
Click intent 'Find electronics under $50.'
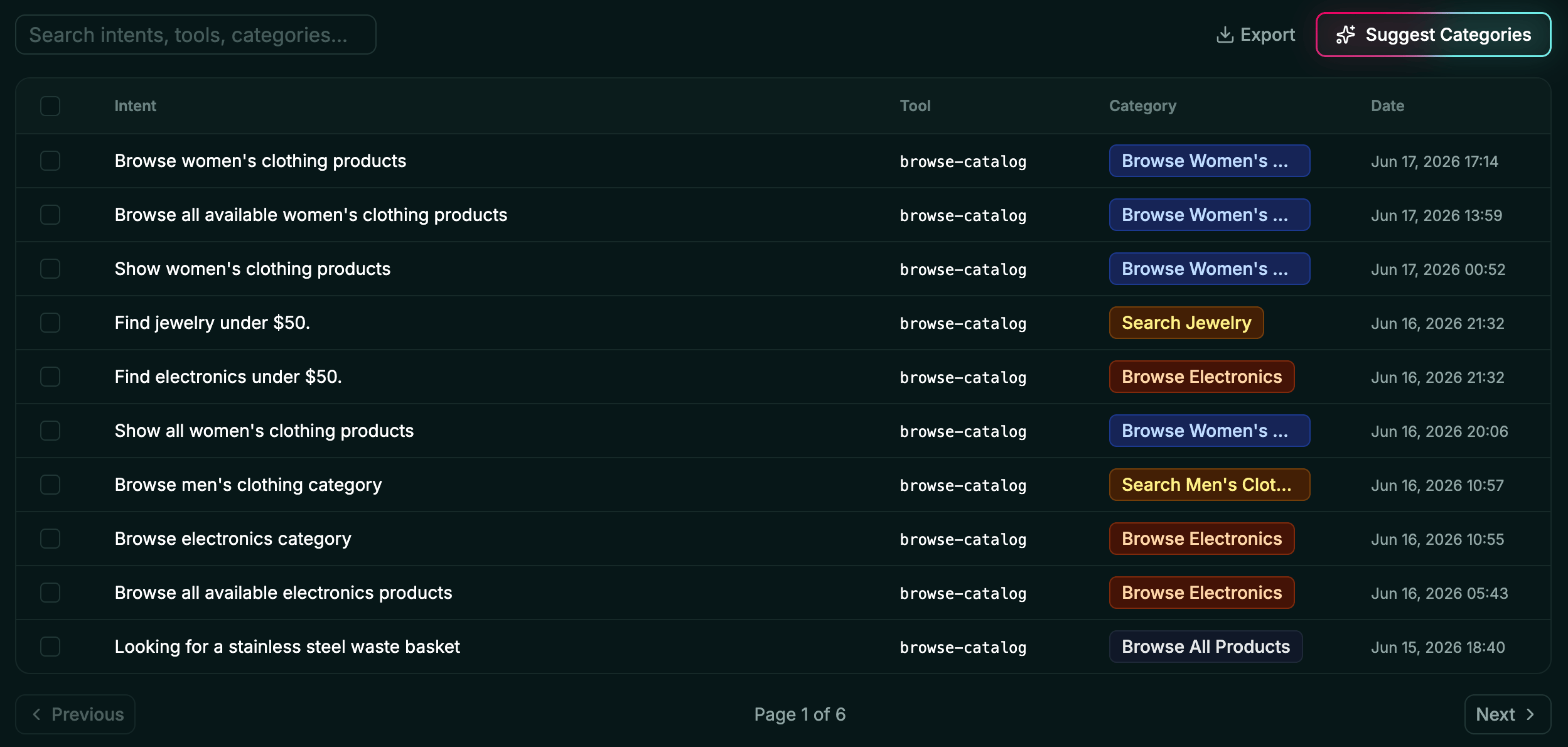point(228,377)
